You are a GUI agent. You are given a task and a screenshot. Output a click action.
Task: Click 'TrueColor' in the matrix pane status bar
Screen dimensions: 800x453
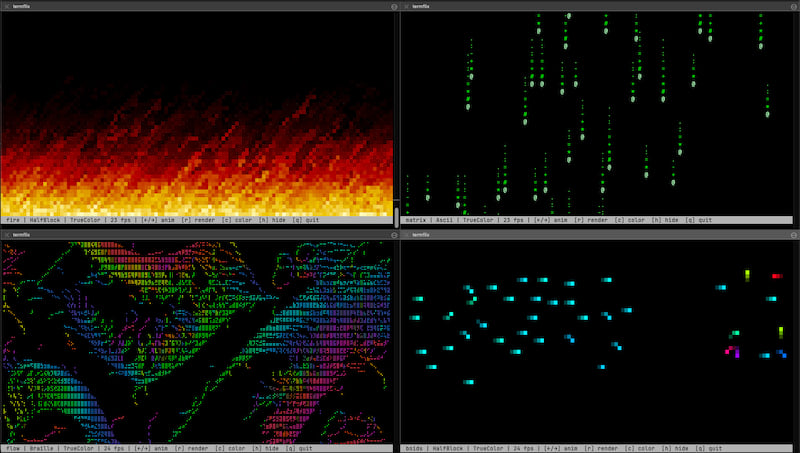tap(478, 220)
